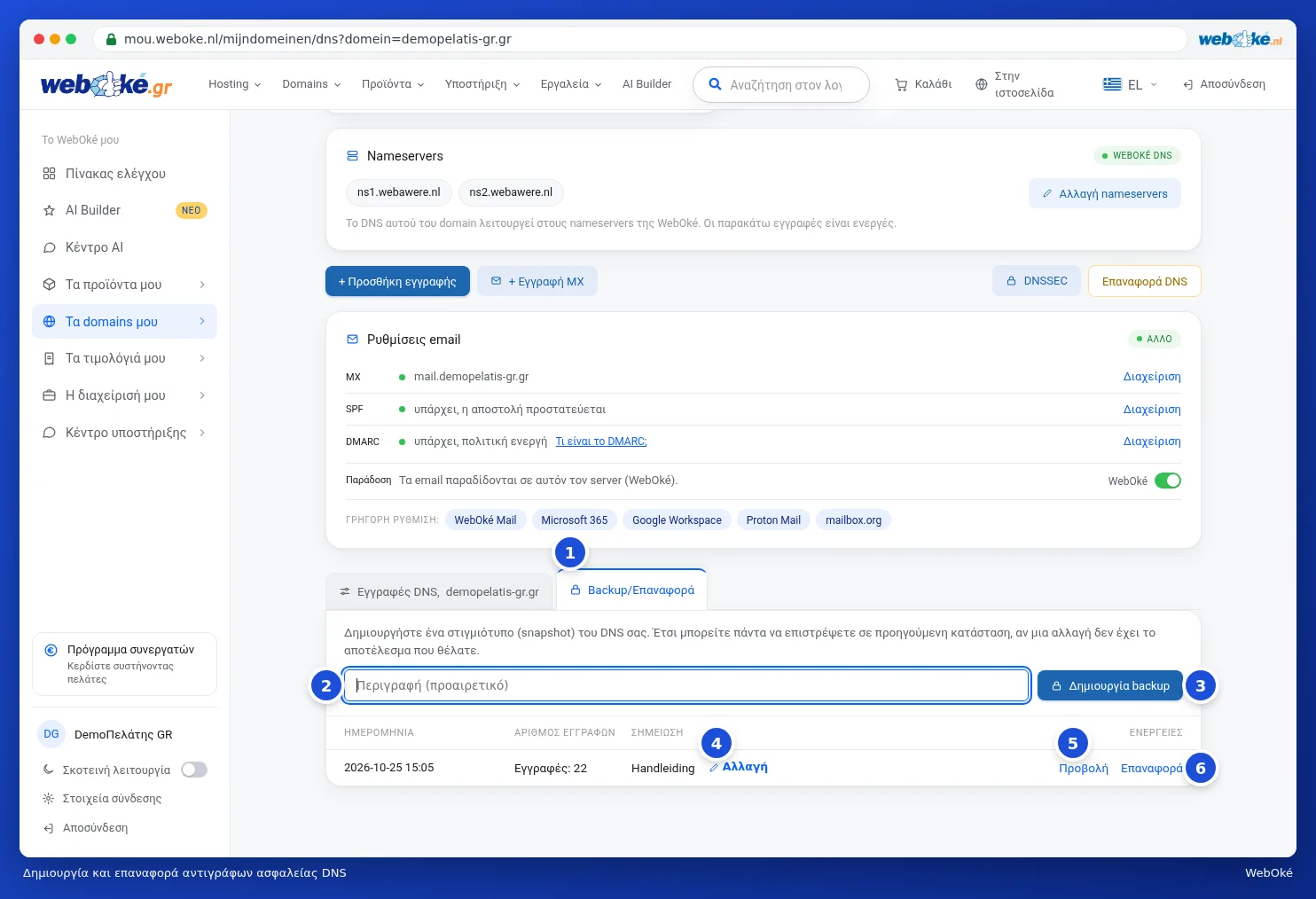Click Επαναφορά for the 2026-10-25 backup

point(1152,768)
